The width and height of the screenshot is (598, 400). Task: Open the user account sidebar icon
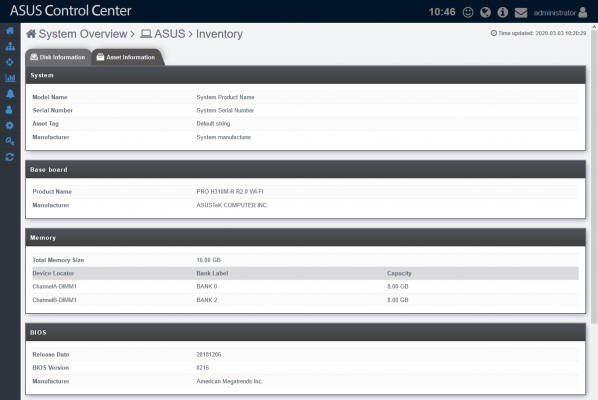[x=9, y=110]
